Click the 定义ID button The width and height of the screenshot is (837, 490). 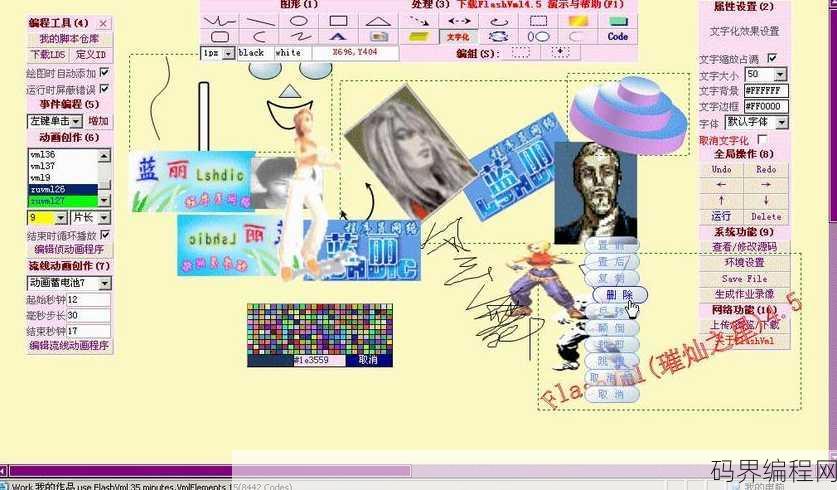click(91, 54)
